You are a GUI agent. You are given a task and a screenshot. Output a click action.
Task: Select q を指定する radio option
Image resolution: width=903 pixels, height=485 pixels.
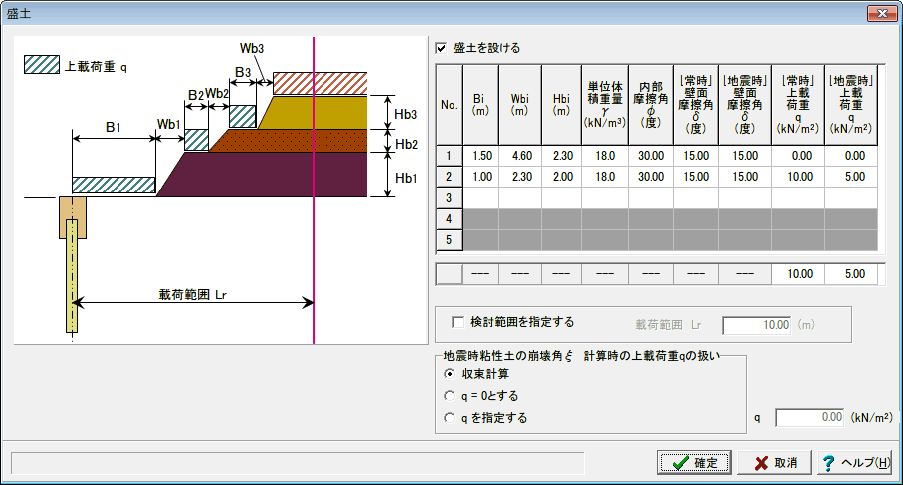click(450, 418)
